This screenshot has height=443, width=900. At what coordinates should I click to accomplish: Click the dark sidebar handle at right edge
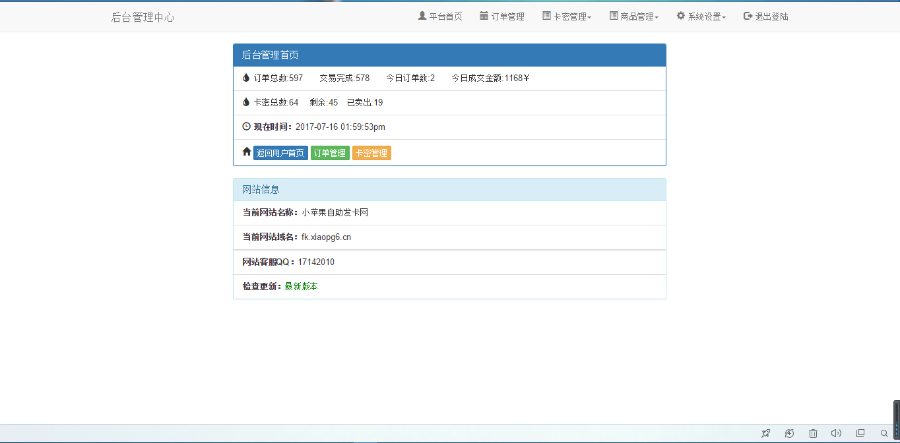coord(897,418)
